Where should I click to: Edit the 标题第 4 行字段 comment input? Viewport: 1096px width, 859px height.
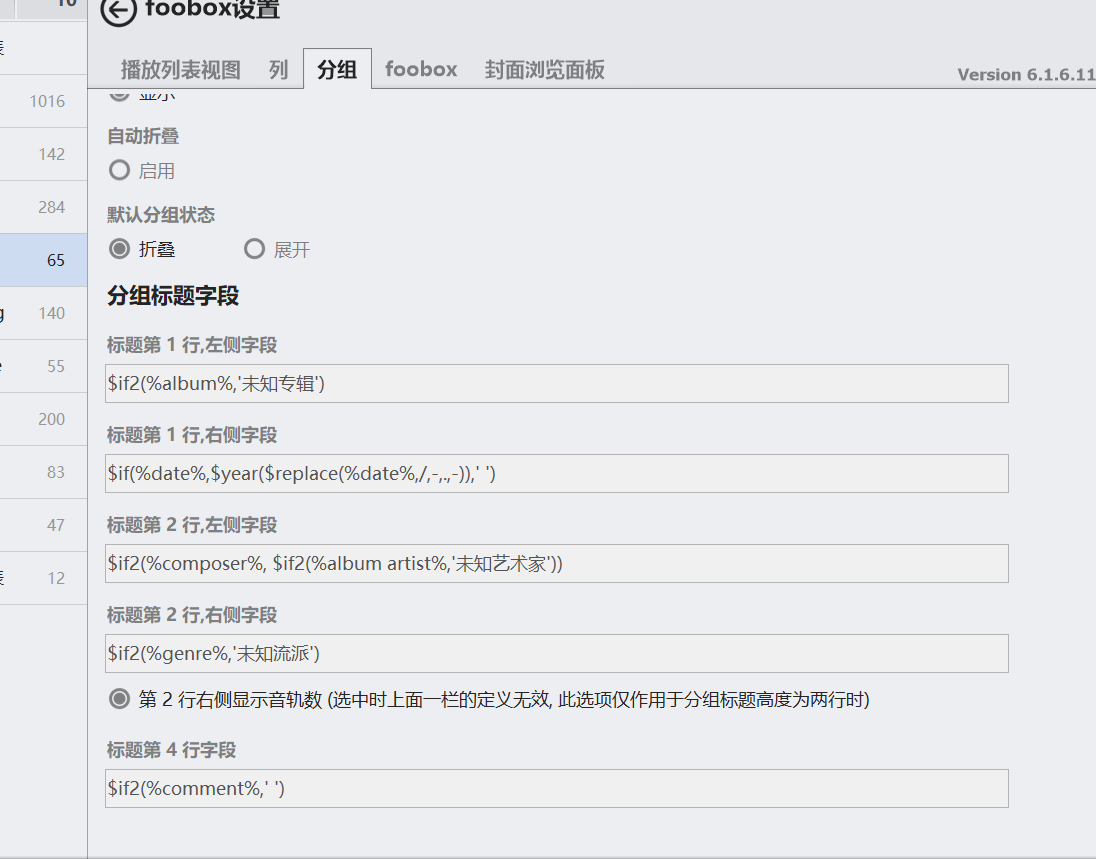[x=556, y=788]
